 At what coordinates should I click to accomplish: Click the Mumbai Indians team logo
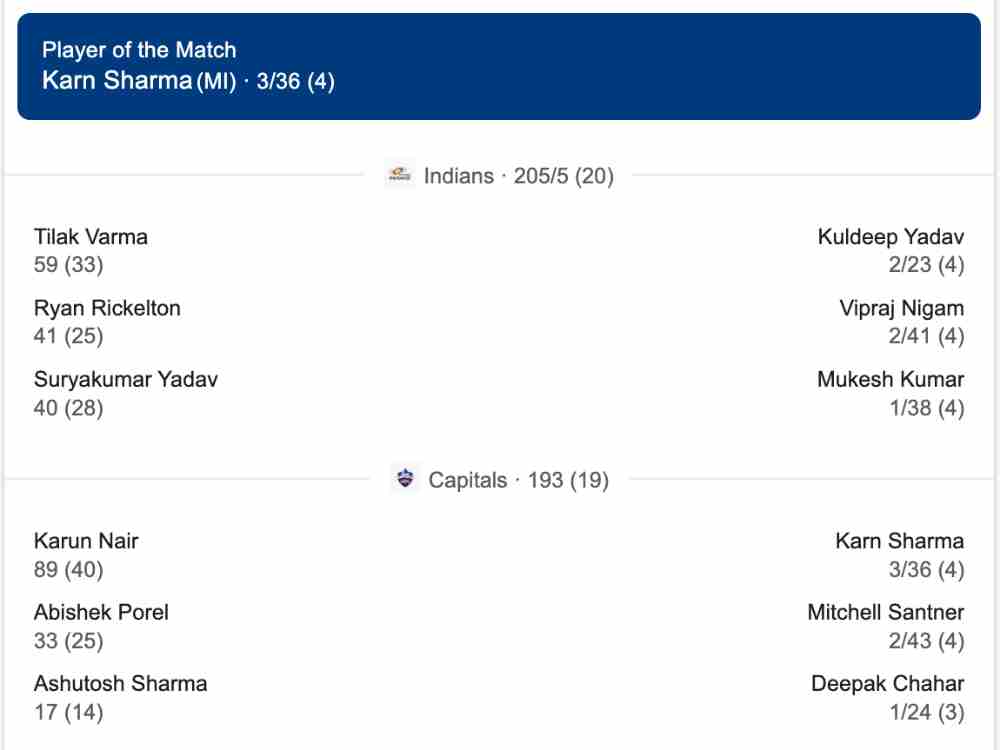pyautogui.click(x=400, y=176)
